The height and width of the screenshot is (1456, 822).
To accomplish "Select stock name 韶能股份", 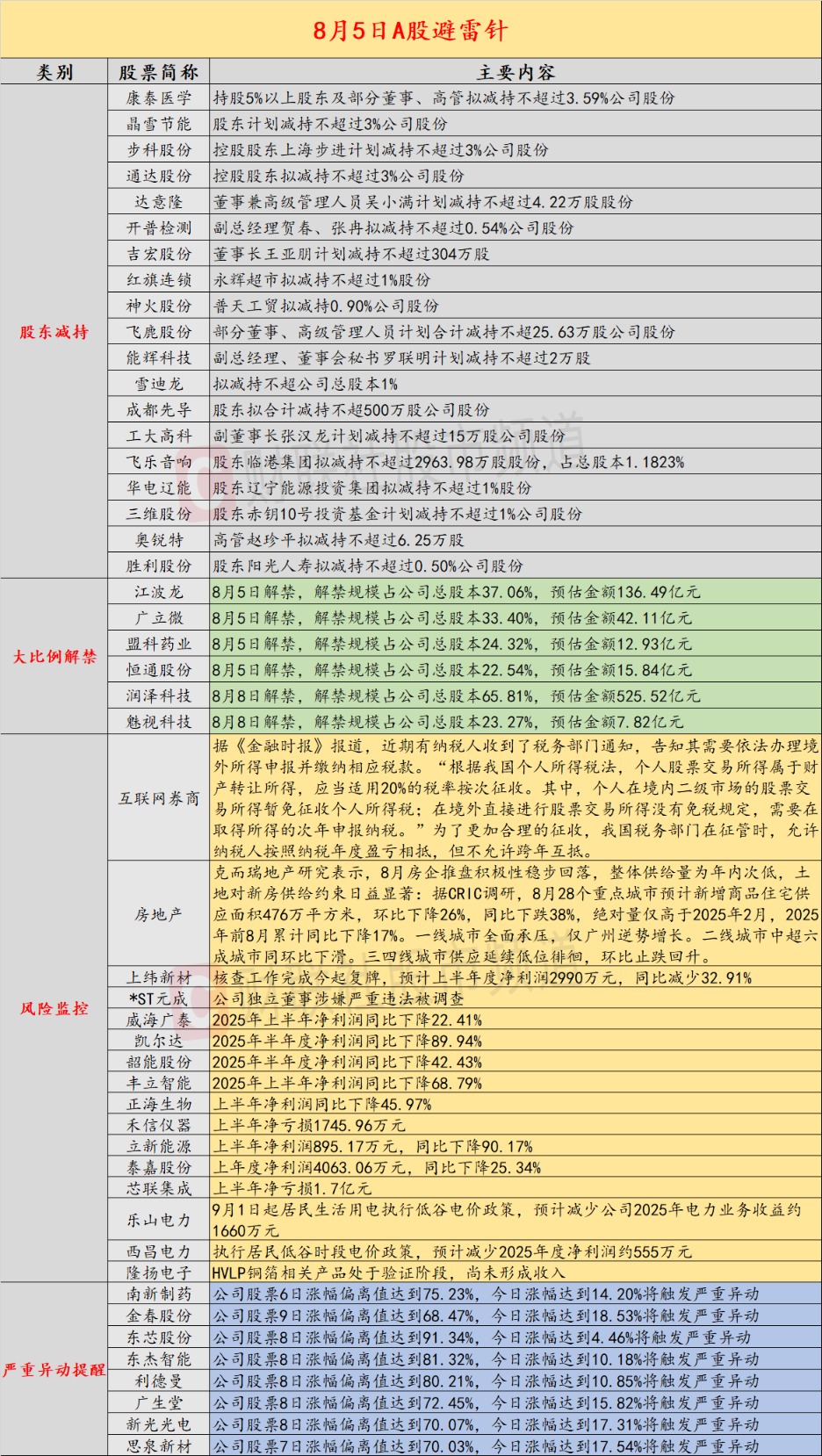I will coord(159,1062).
